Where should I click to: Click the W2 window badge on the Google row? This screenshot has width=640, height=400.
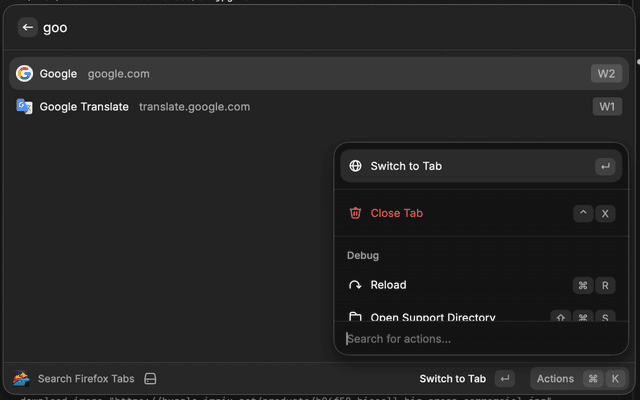pos(606,73)
